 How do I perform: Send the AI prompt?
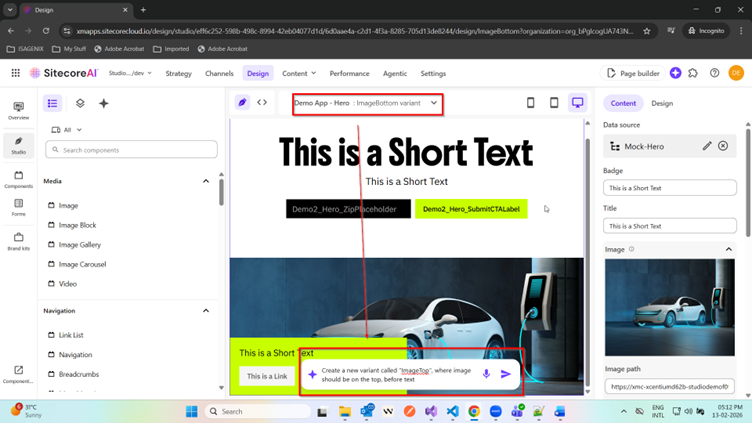505,374
